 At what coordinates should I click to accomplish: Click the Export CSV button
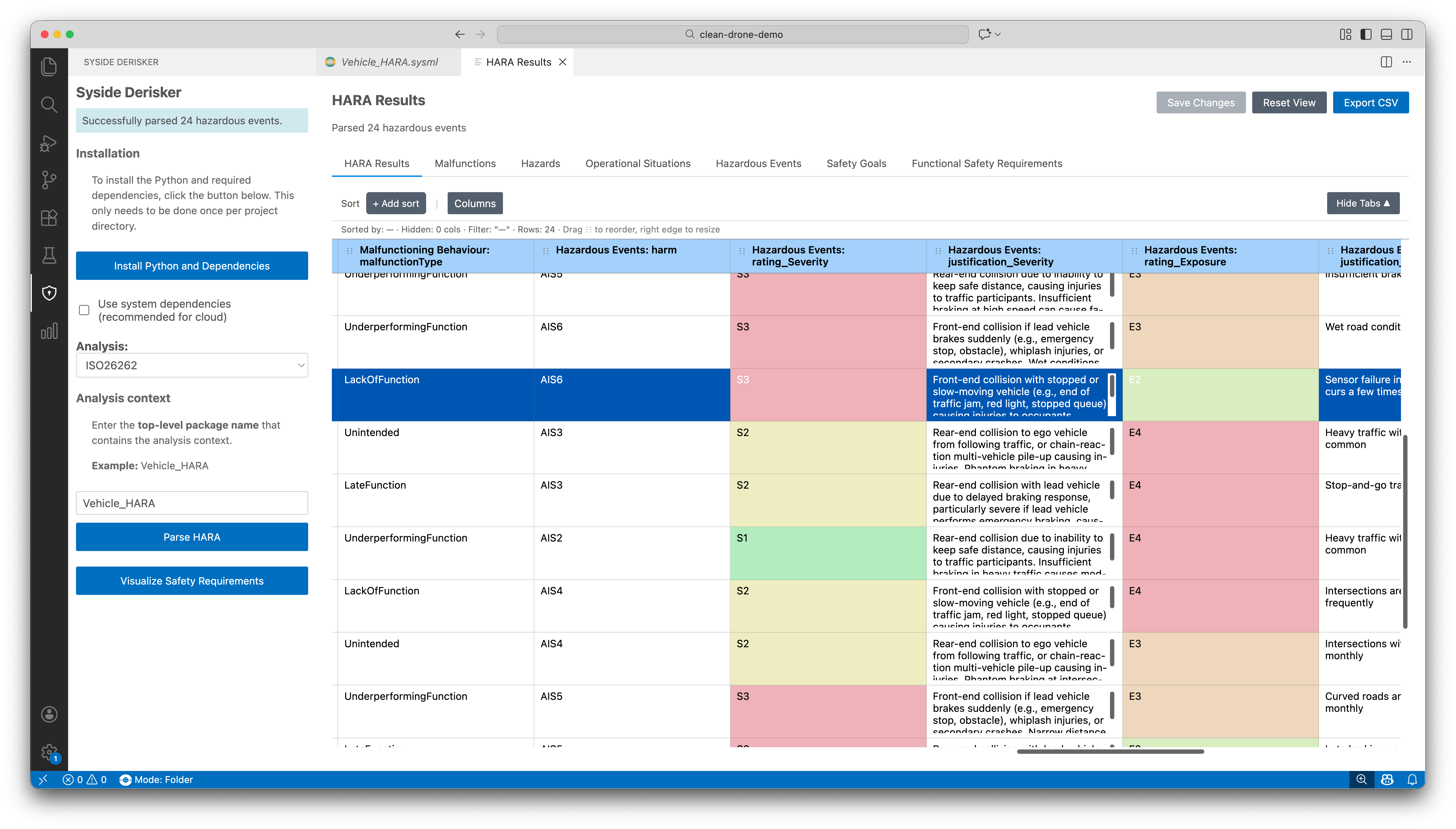(1370, 102)
